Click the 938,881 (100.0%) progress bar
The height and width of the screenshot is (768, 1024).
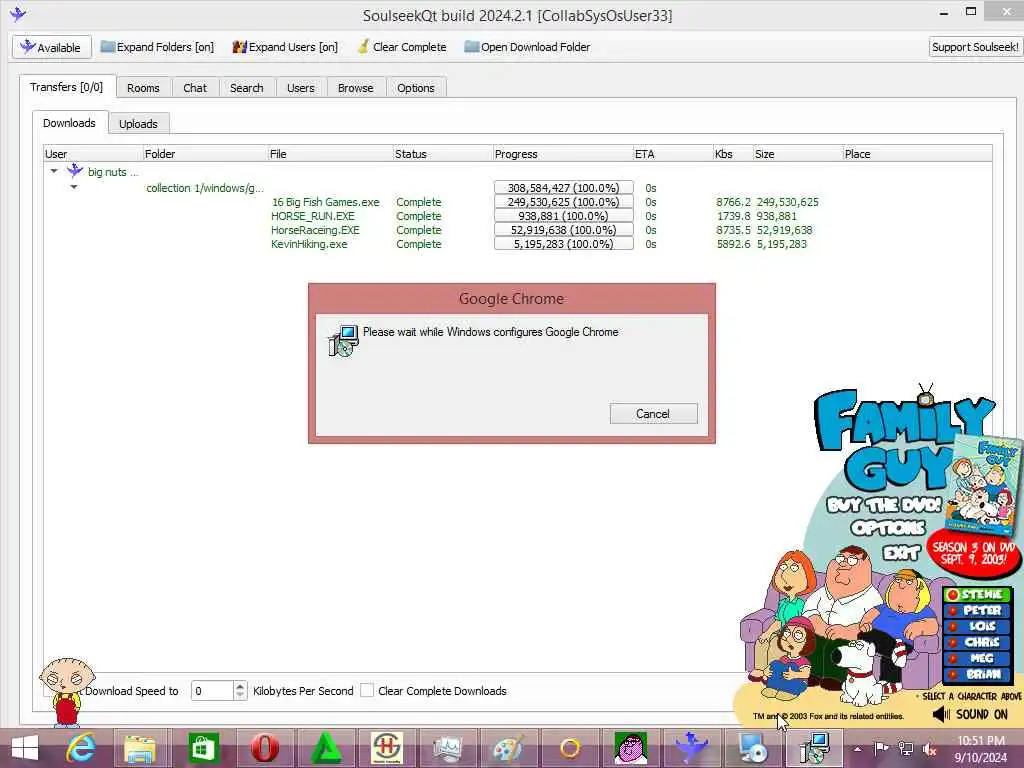564,216
